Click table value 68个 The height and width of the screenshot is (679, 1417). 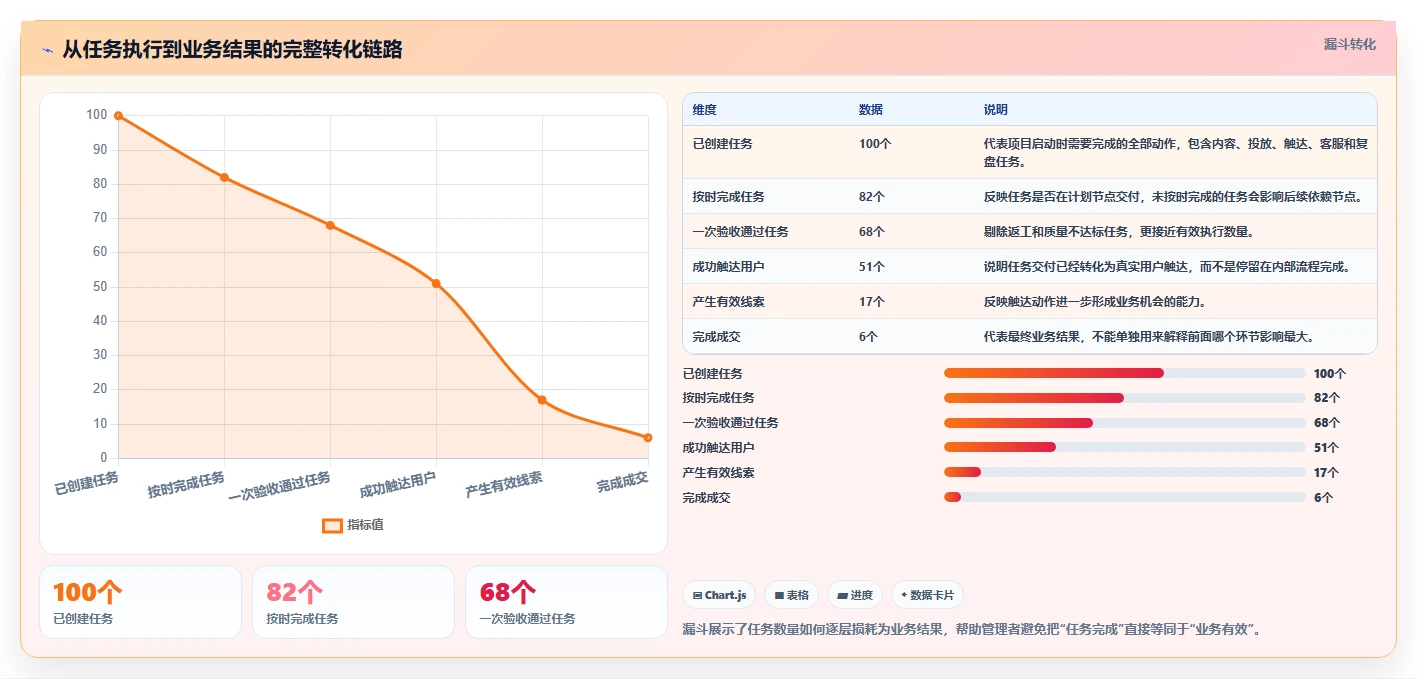point(872,232)
